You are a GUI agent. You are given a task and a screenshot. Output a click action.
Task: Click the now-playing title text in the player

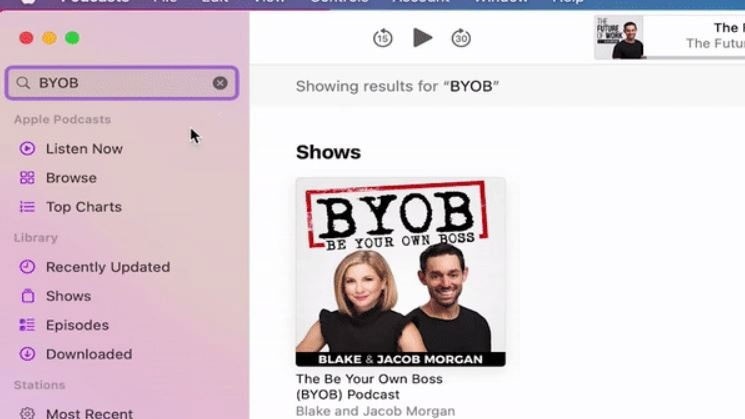(729, 28)
